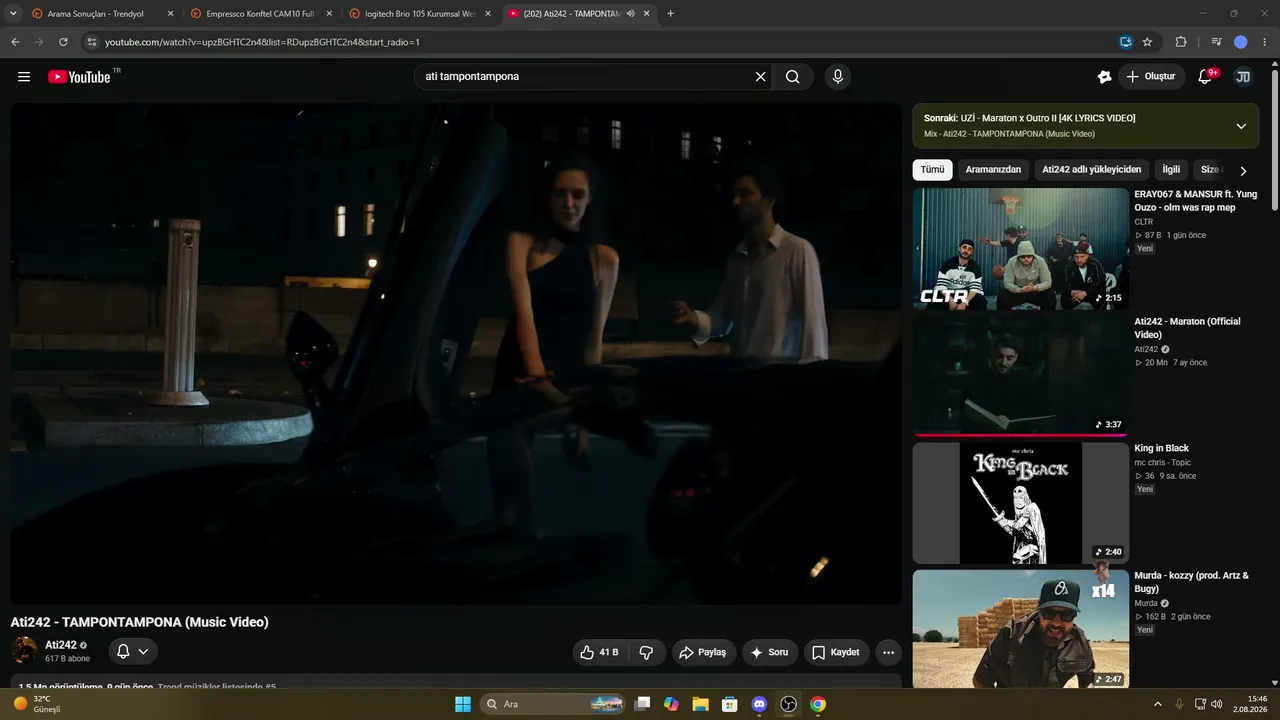The image size is (1280, 720).
Task: Bookmark this page with the star
Action: point(1147,42)
